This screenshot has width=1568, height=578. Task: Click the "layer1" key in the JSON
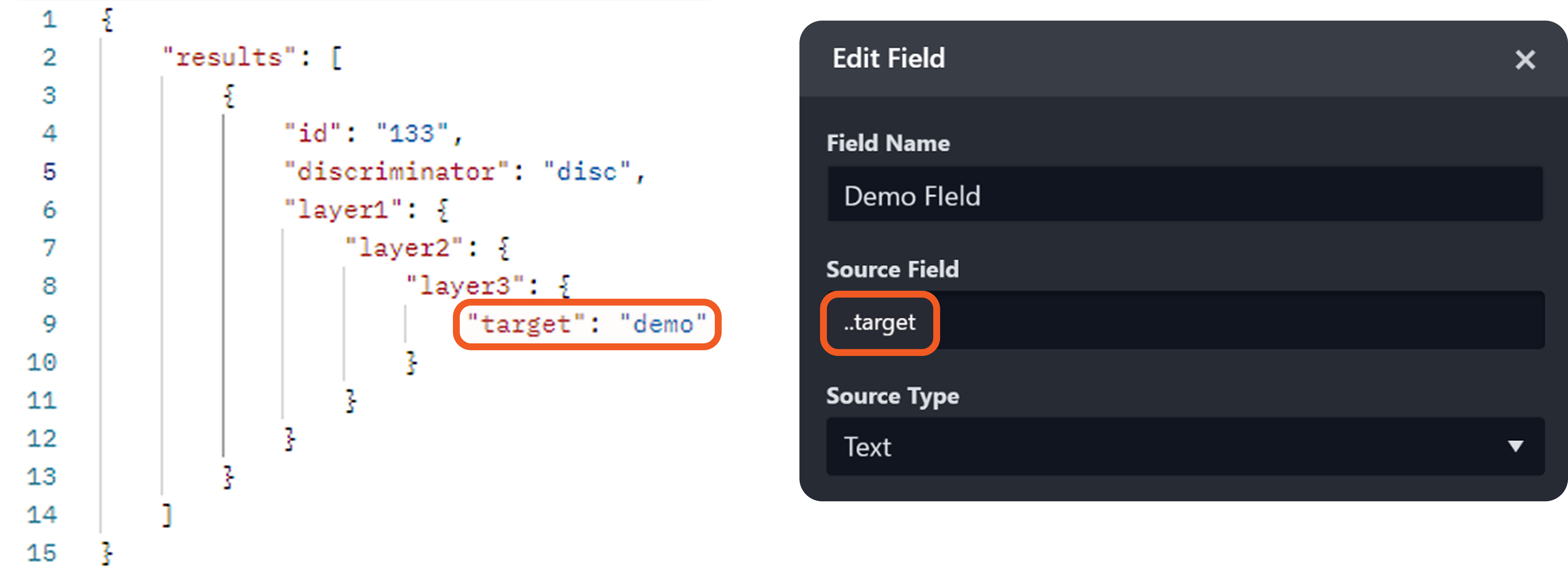(x=343, y=210)
